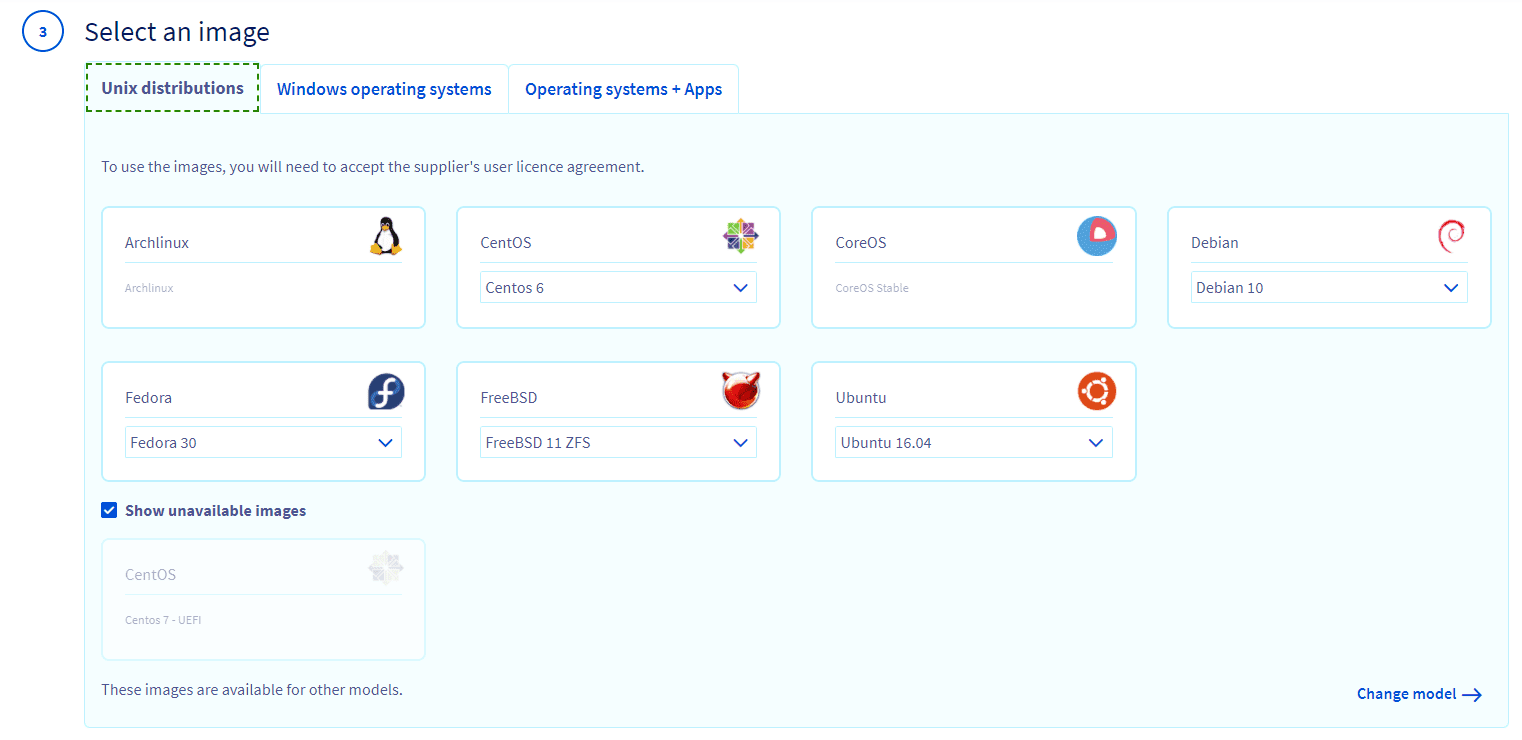Click the FreeBSD red daemon logo
1522x740 pixels.
point(740,390)
